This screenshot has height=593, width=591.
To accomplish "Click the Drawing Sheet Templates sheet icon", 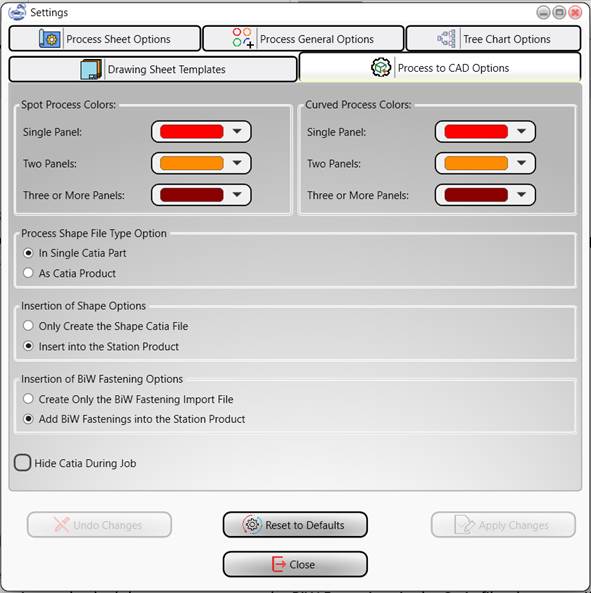I will coord(91,69).
